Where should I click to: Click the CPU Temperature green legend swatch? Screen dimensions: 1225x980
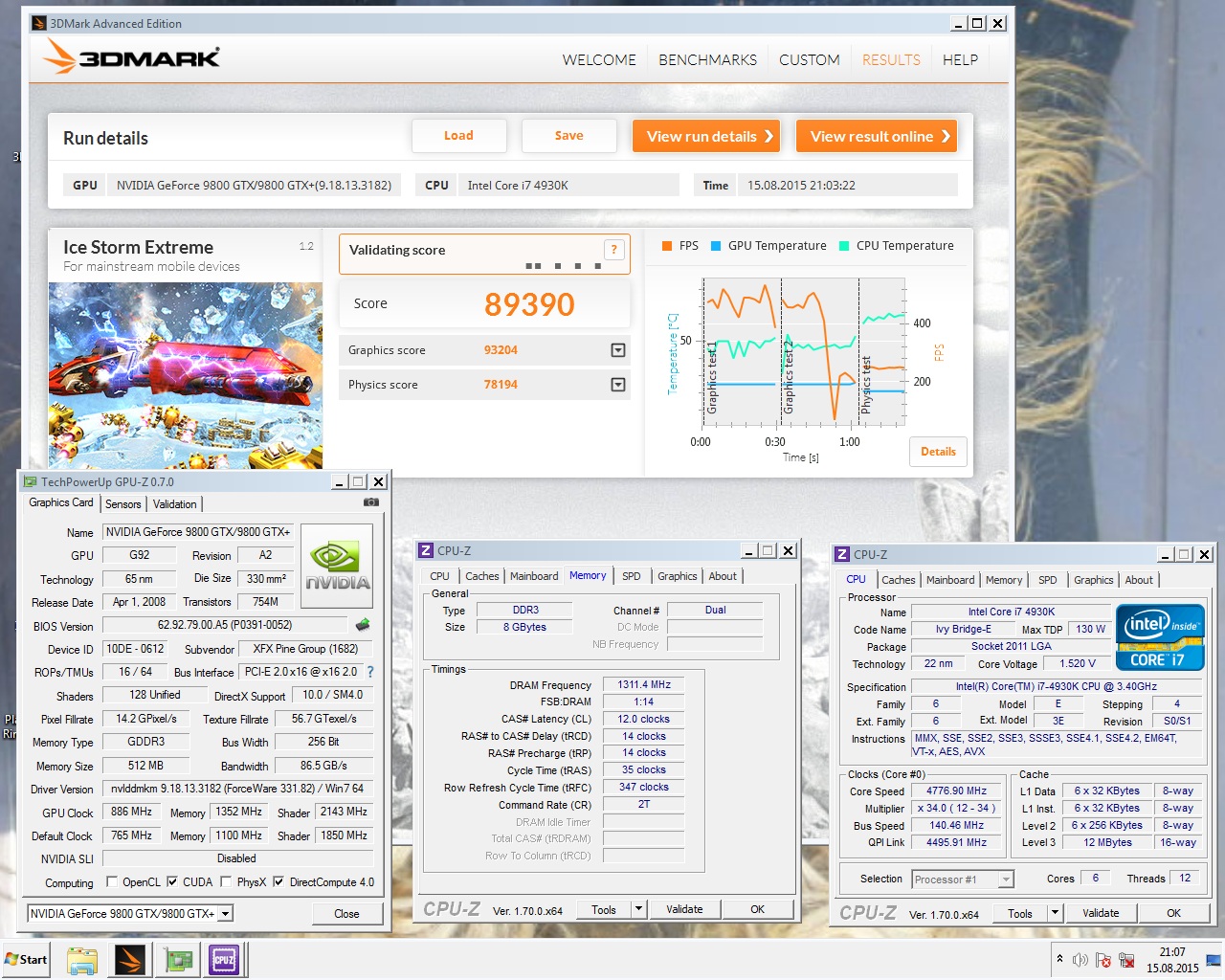coord(844,246)
